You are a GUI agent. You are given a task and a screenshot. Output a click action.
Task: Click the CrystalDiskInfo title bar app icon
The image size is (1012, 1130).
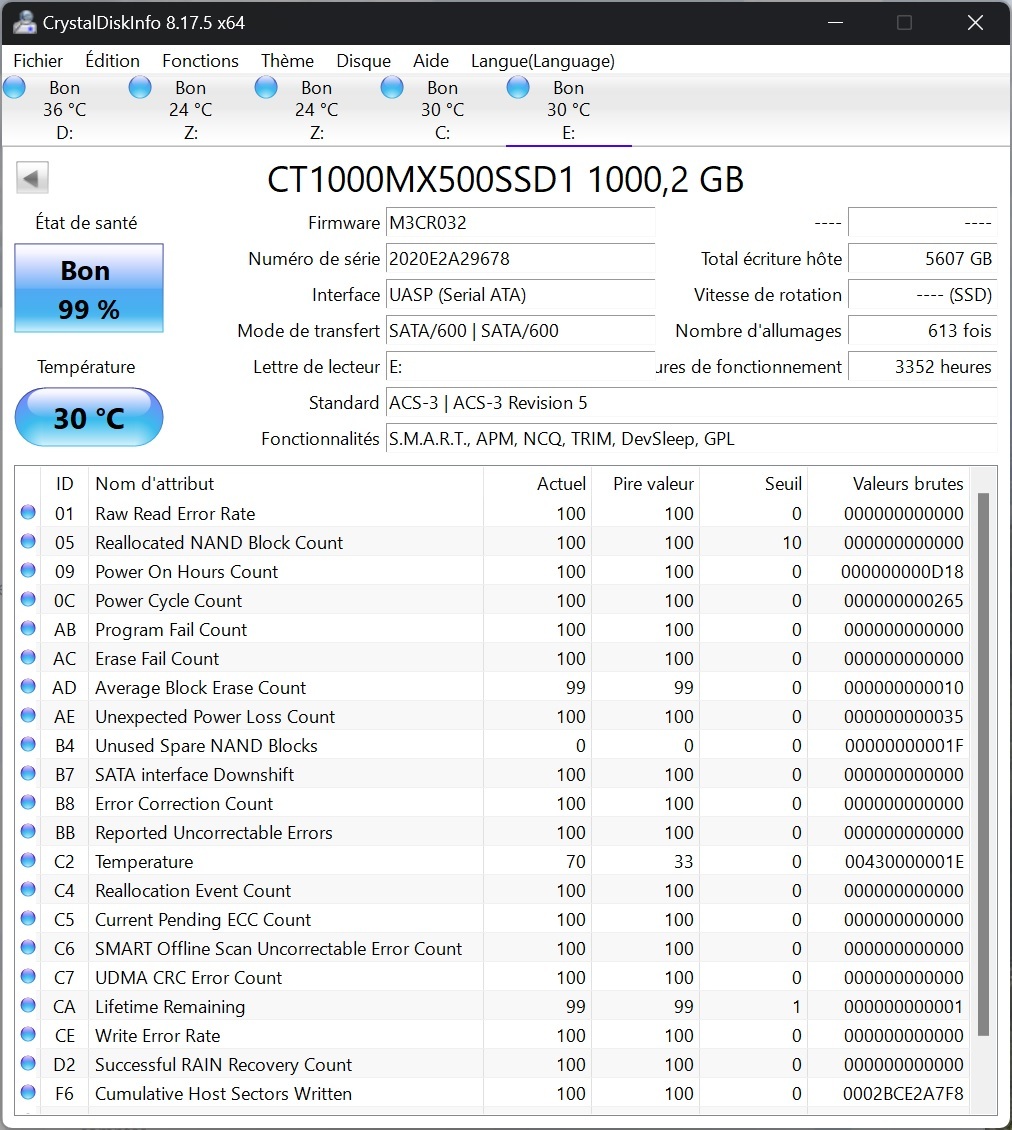tap(25, 22)
